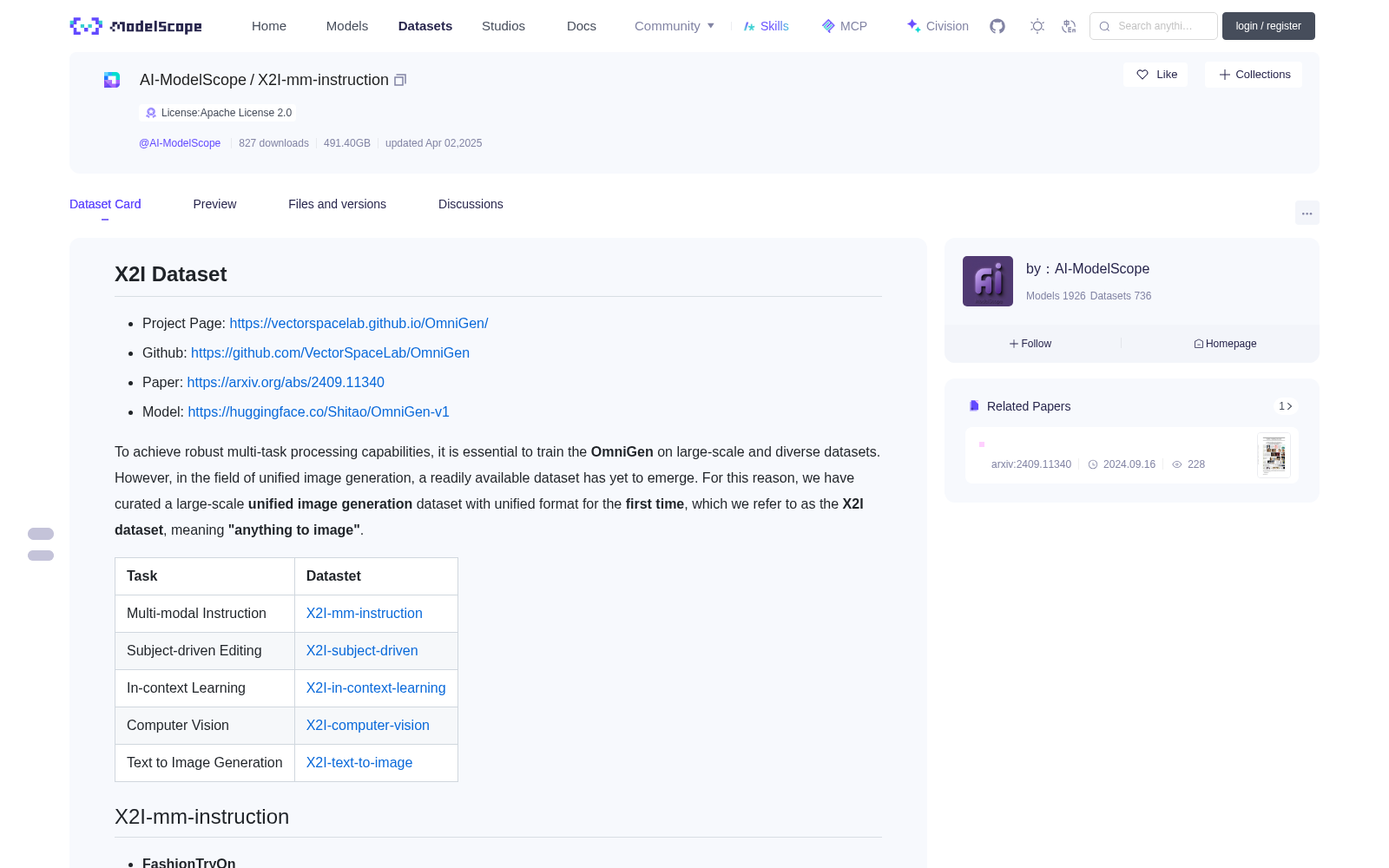Open Civision from the navigation bar
This screenshot has width=1389, height=868.
coord(938,26)
